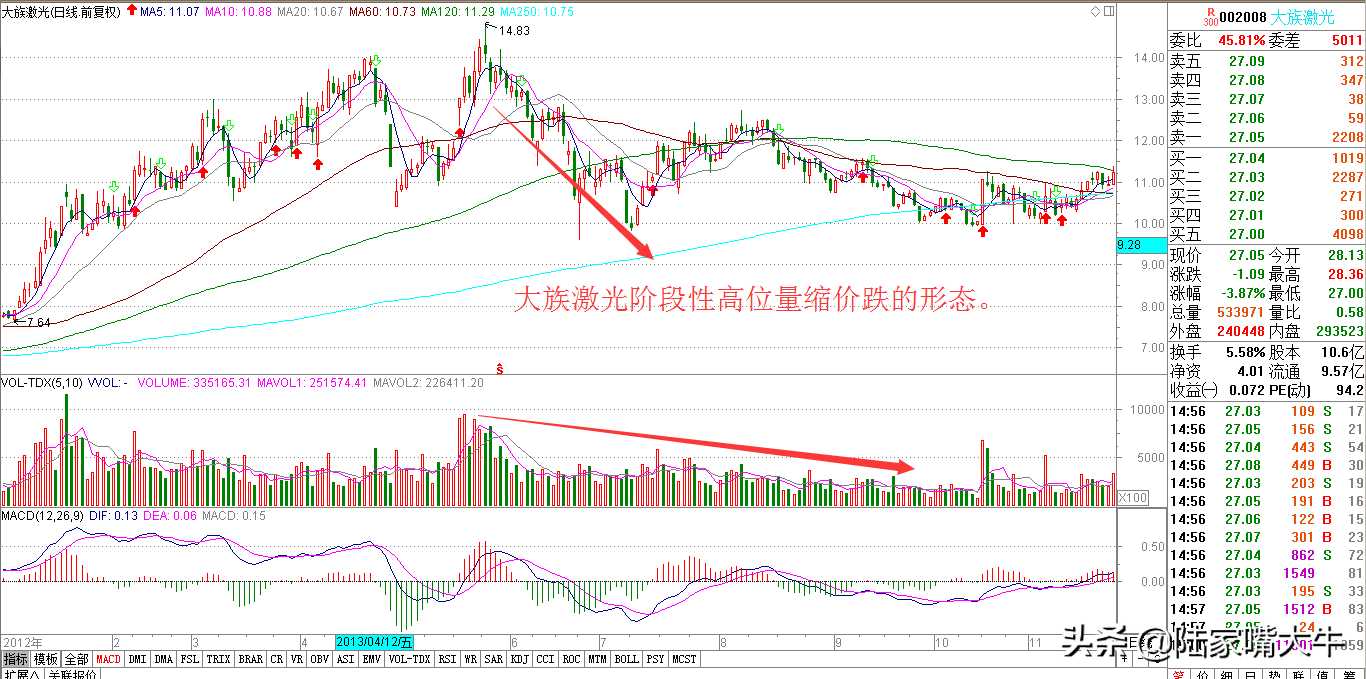Image resolution: width=1366 pixels, height=679 pixels.
Task: Click the 14.83 peak price label
Action: (514, 31)
